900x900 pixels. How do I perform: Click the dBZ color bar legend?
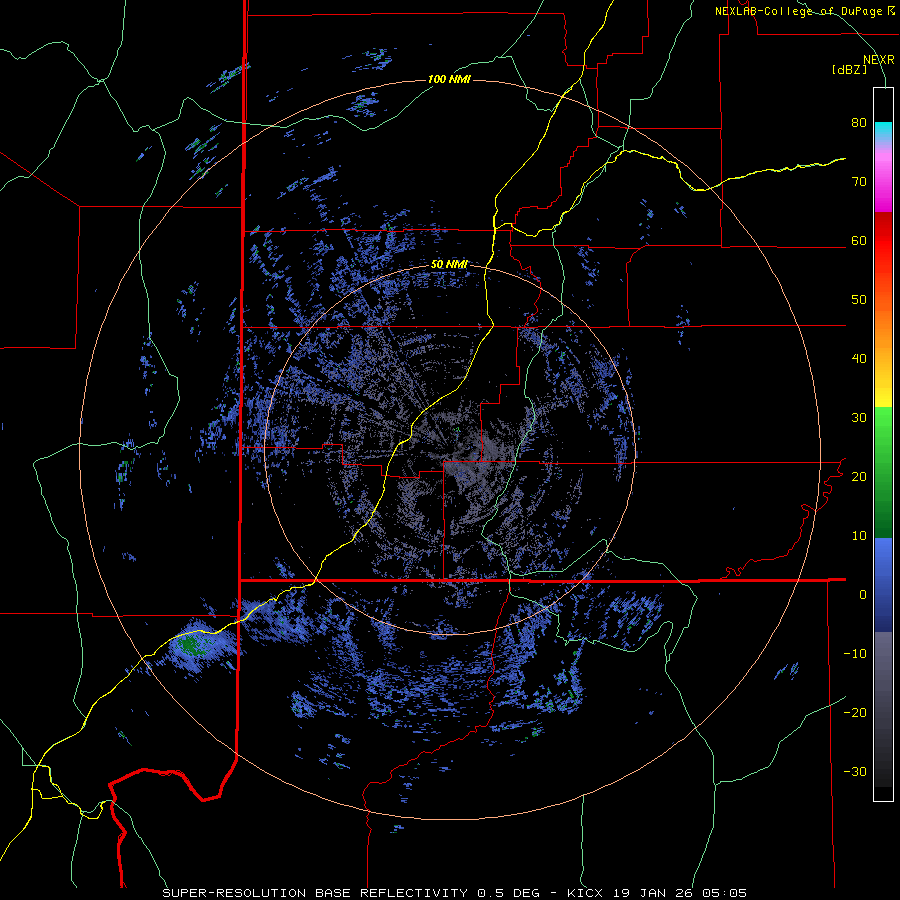pos(883,444)
